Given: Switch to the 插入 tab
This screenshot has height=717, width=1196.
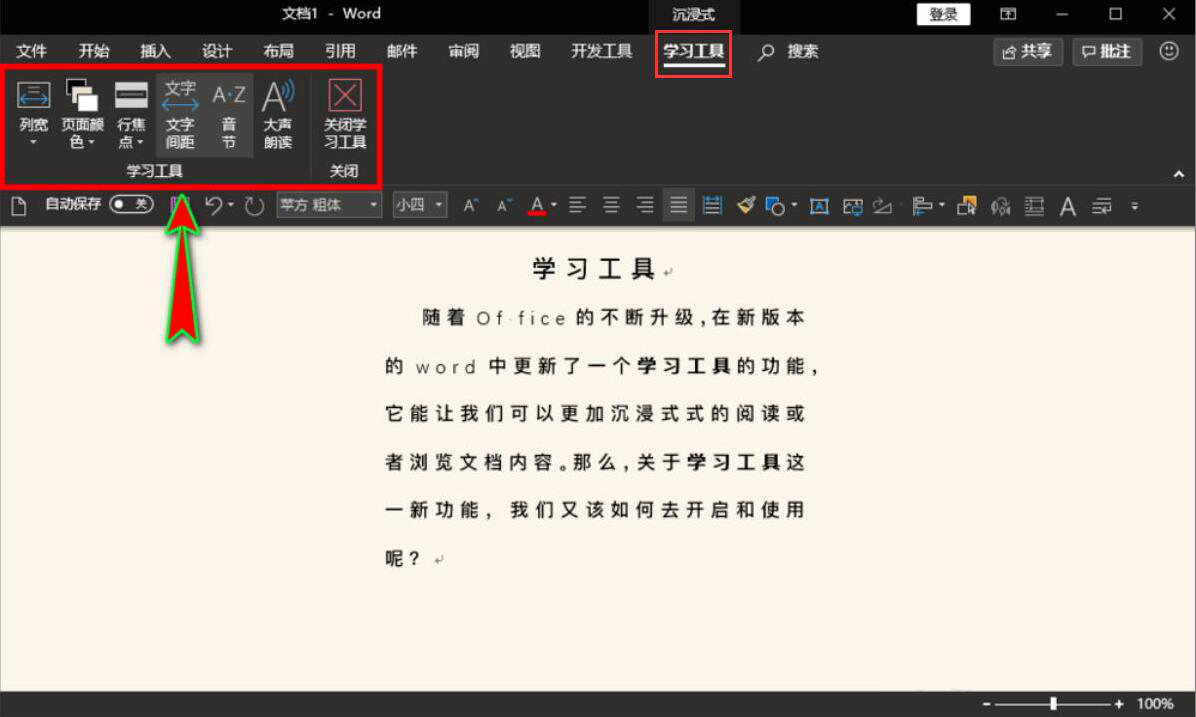Looking at the screenshot, I should tap(155, 51).
